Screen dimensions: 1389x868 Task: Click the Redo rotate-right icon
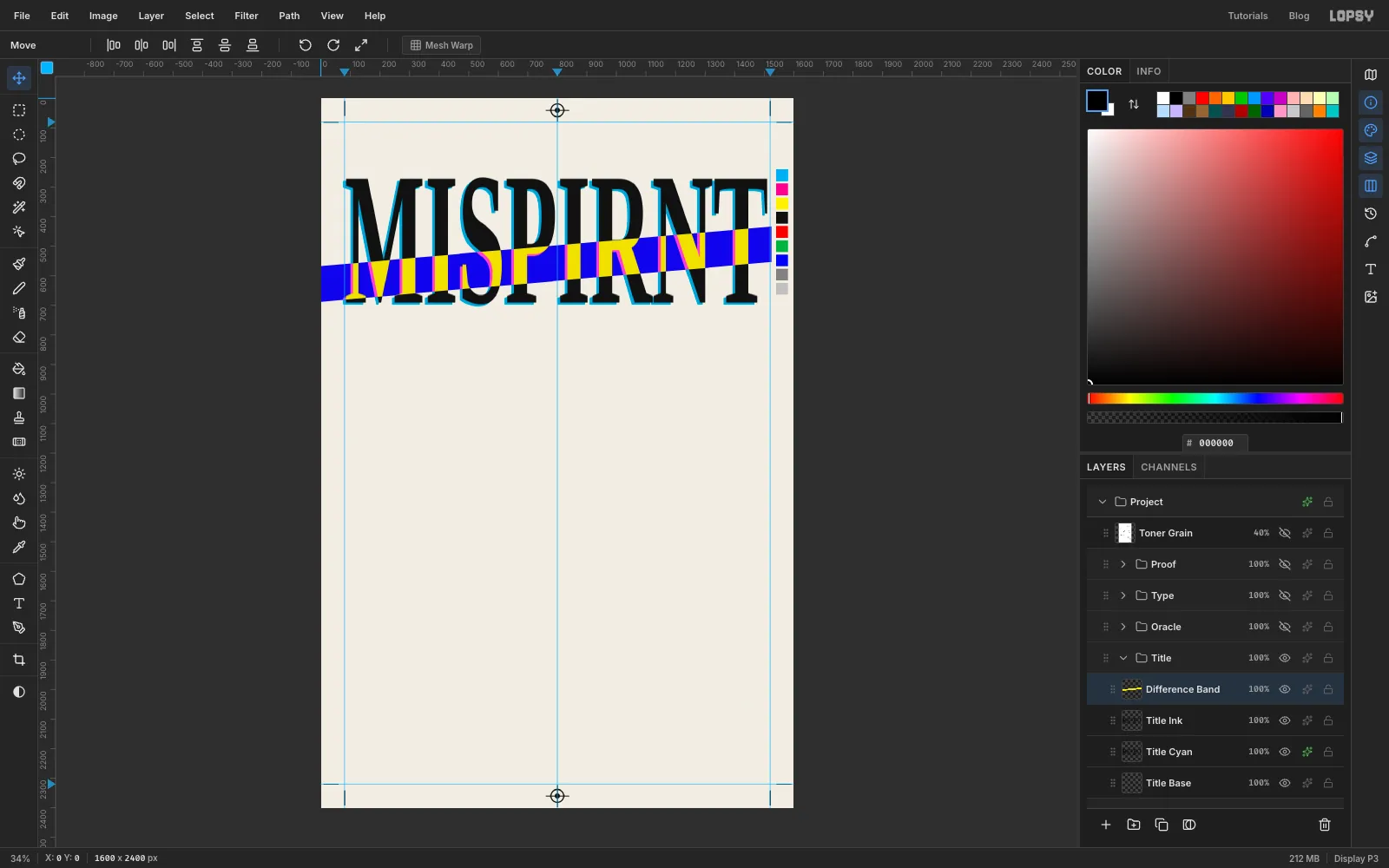pos(333,45)
